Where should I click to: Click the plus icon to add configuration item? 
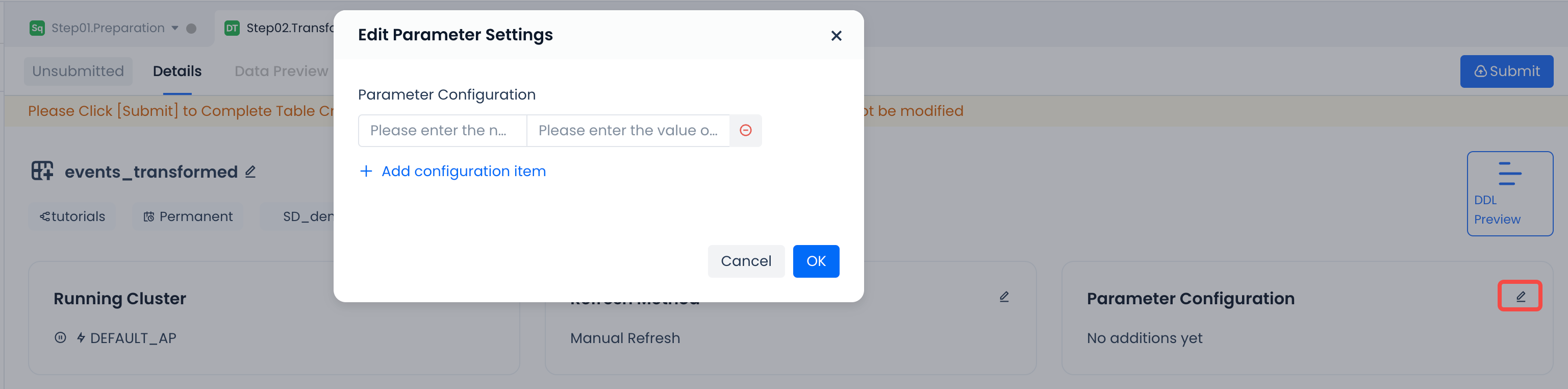click(x=366, y=171)
